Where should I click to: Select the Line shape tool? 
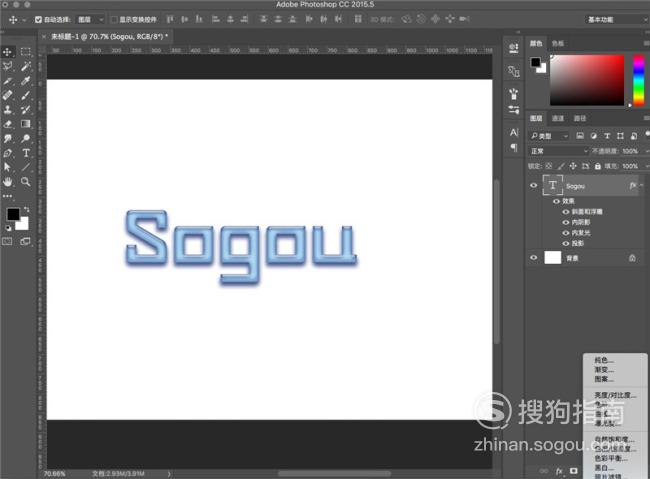26,167
